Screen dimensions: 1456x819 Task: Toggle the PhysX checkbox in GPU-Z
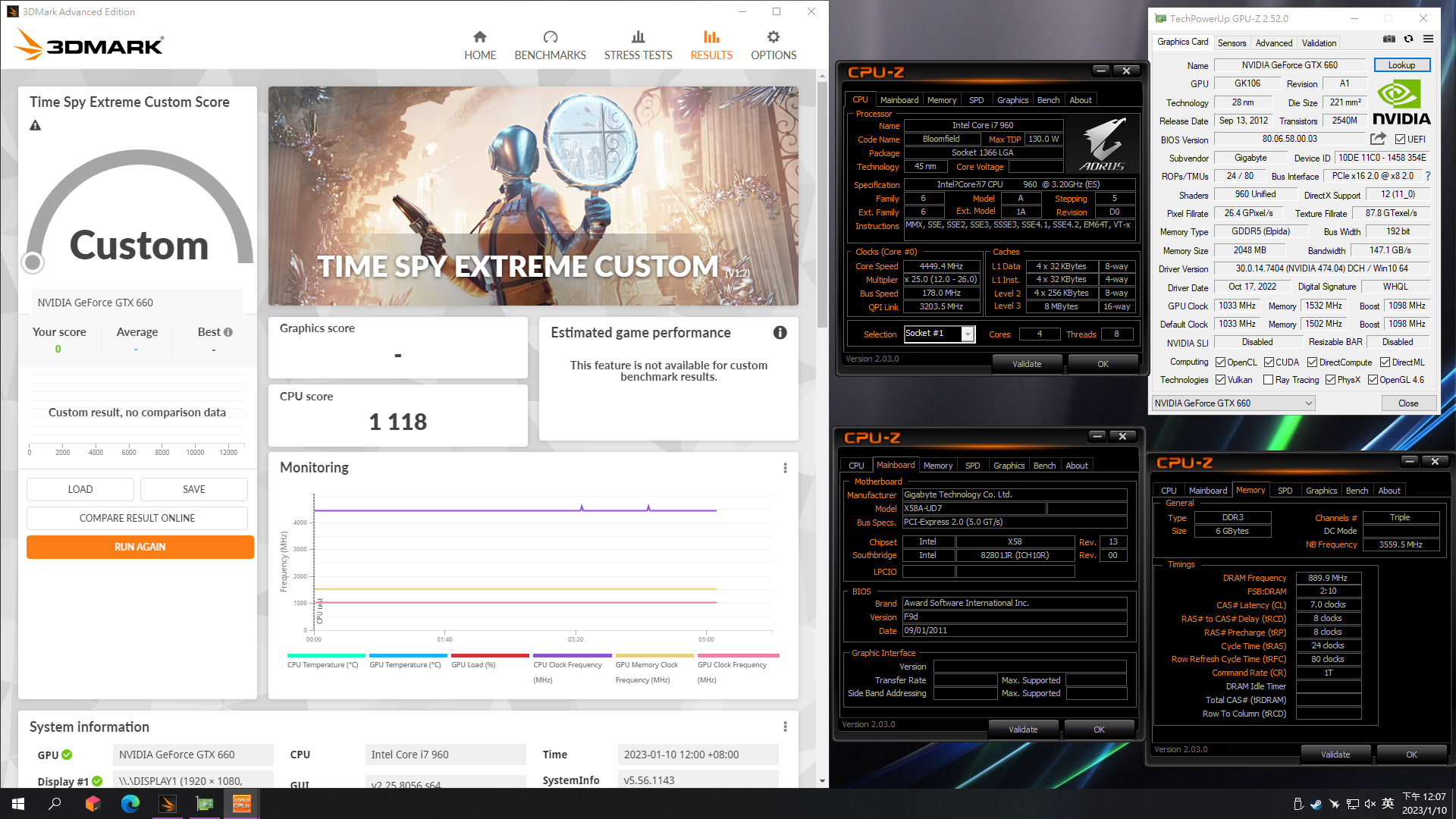click(1330, 380)
